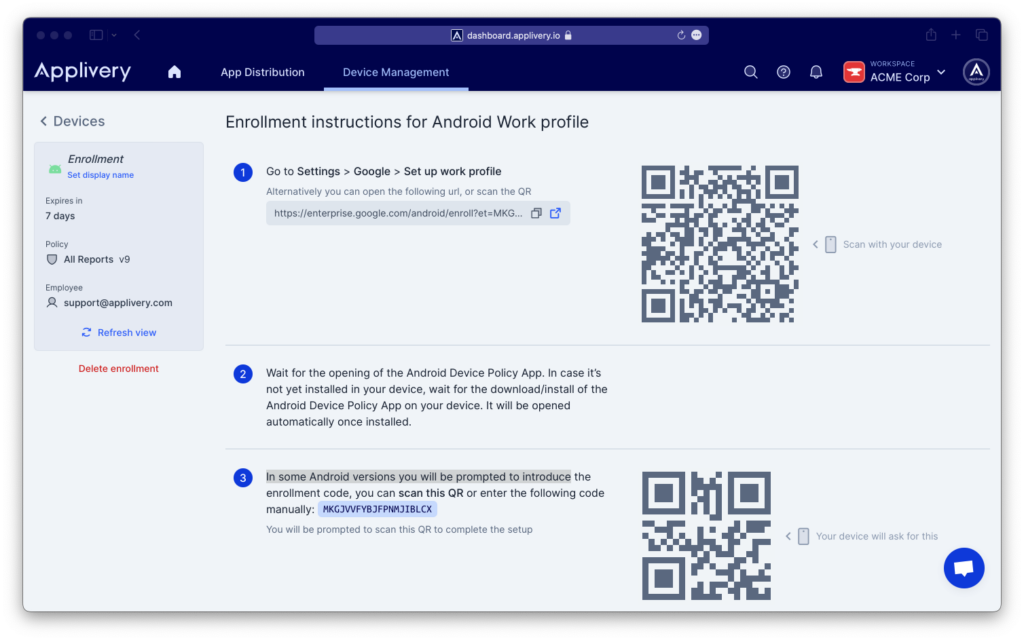Click the address bar more options icon
Viewport: 1024px width, 640px height.
tap(697, 35)
